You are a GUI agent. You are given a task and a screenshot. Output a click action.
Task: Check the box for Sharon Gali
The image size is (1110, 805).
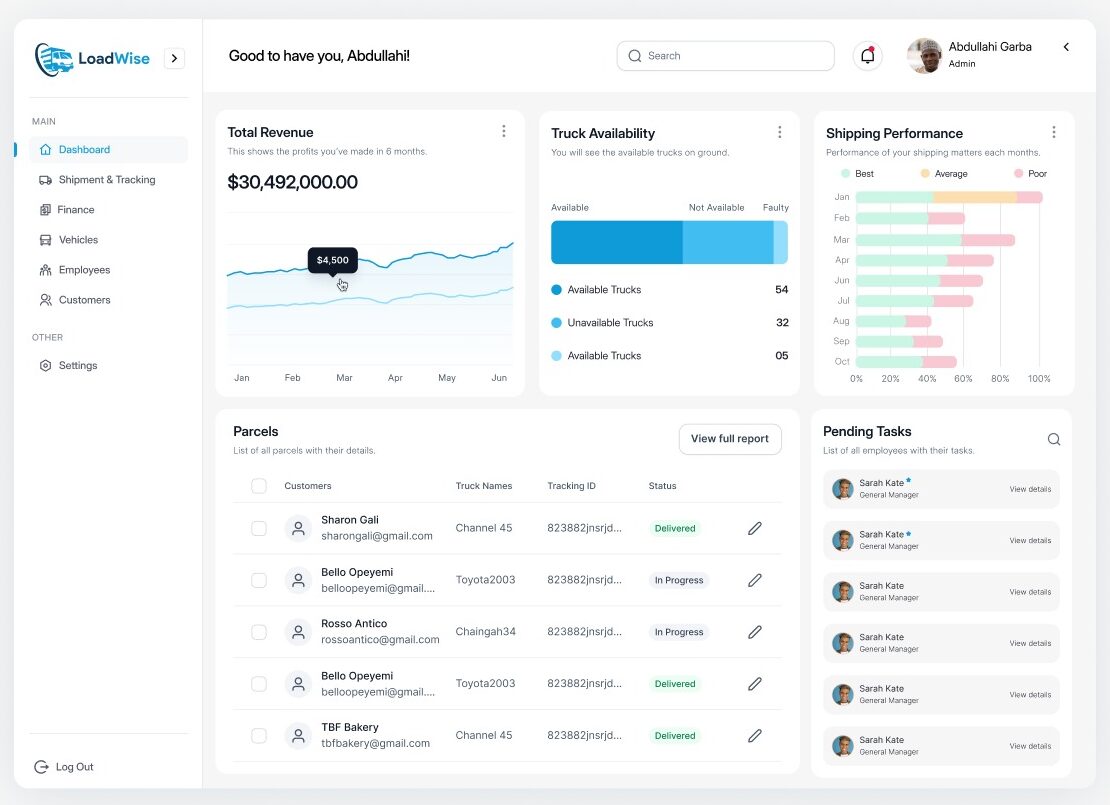[259, 528]
